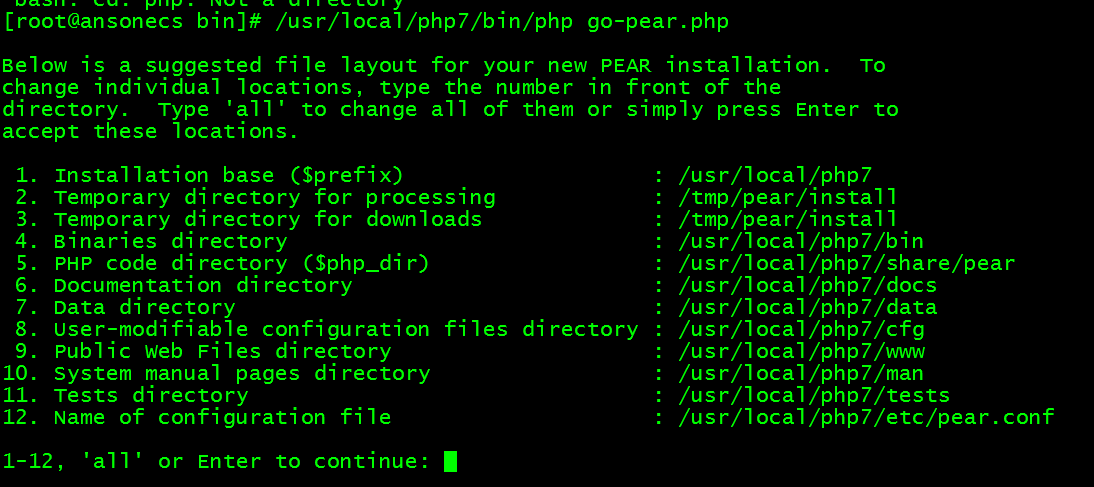Click 'Name of configuration file' entry

point(223,417)
